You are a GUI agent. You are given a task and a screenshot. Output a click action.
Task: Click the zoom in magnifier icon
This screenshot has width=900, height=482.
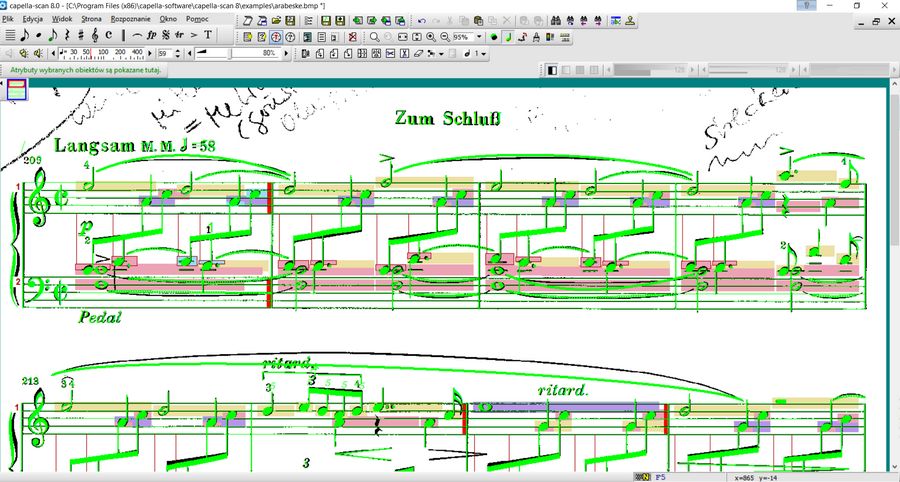pos(431,37)
